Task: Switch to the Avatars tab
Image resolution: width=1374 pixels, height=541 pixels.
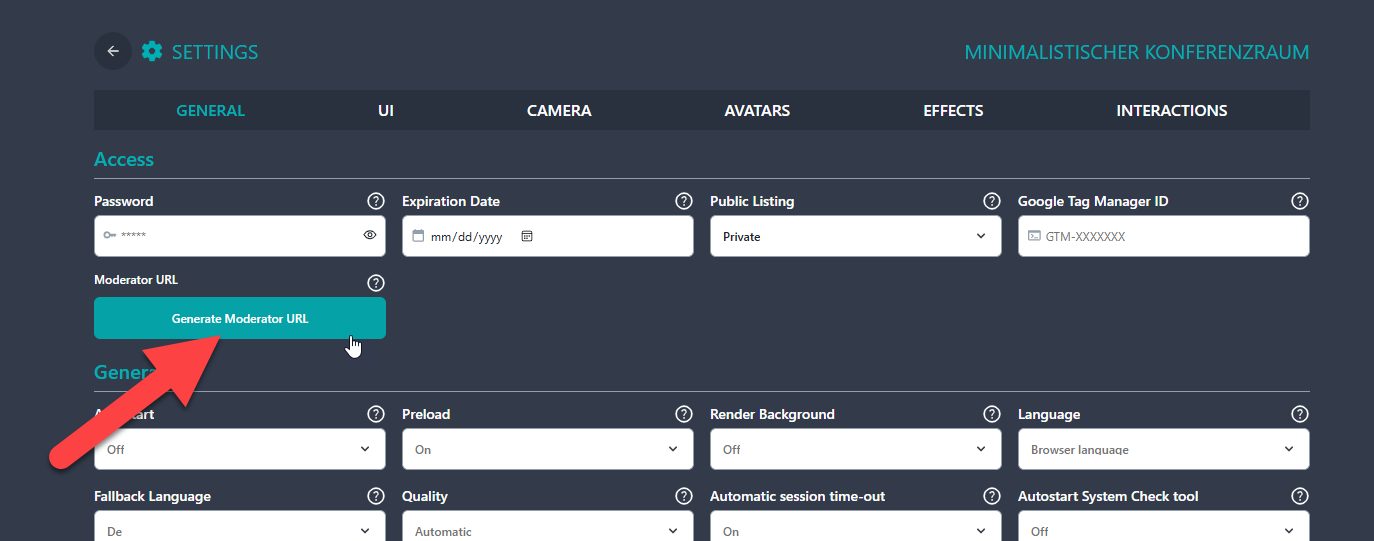Action: pos(757,110)
